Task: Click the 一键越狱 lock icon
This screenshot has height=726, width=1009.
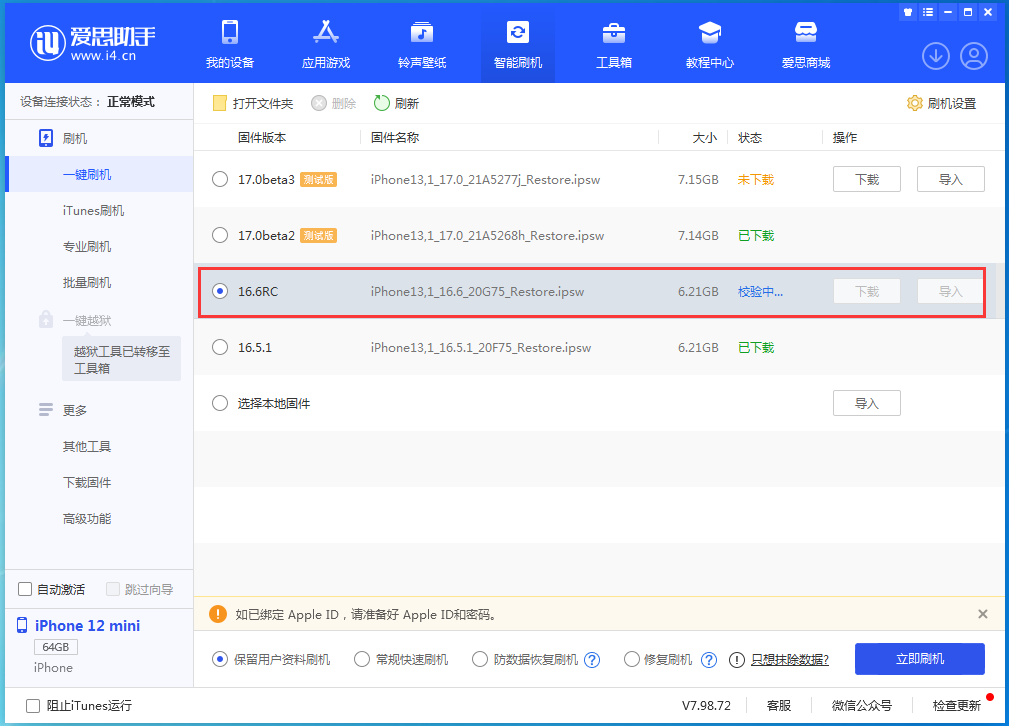Action: pyautogui.click(x=46, y=319)
